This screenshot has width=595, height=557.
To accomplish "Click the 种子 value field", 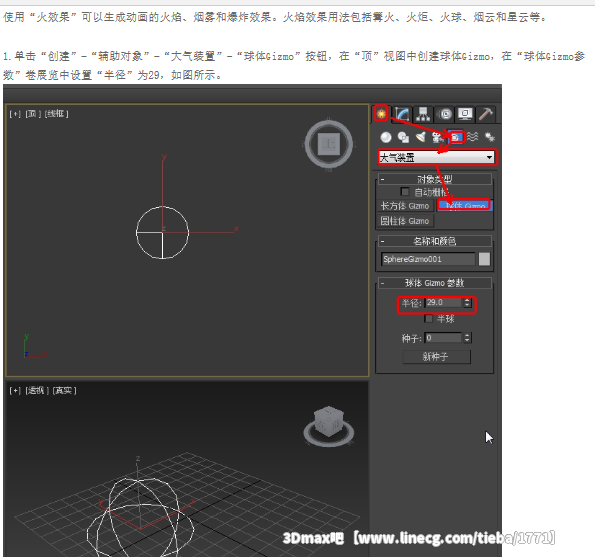I will pyautogui.click(x=443, y=338).
